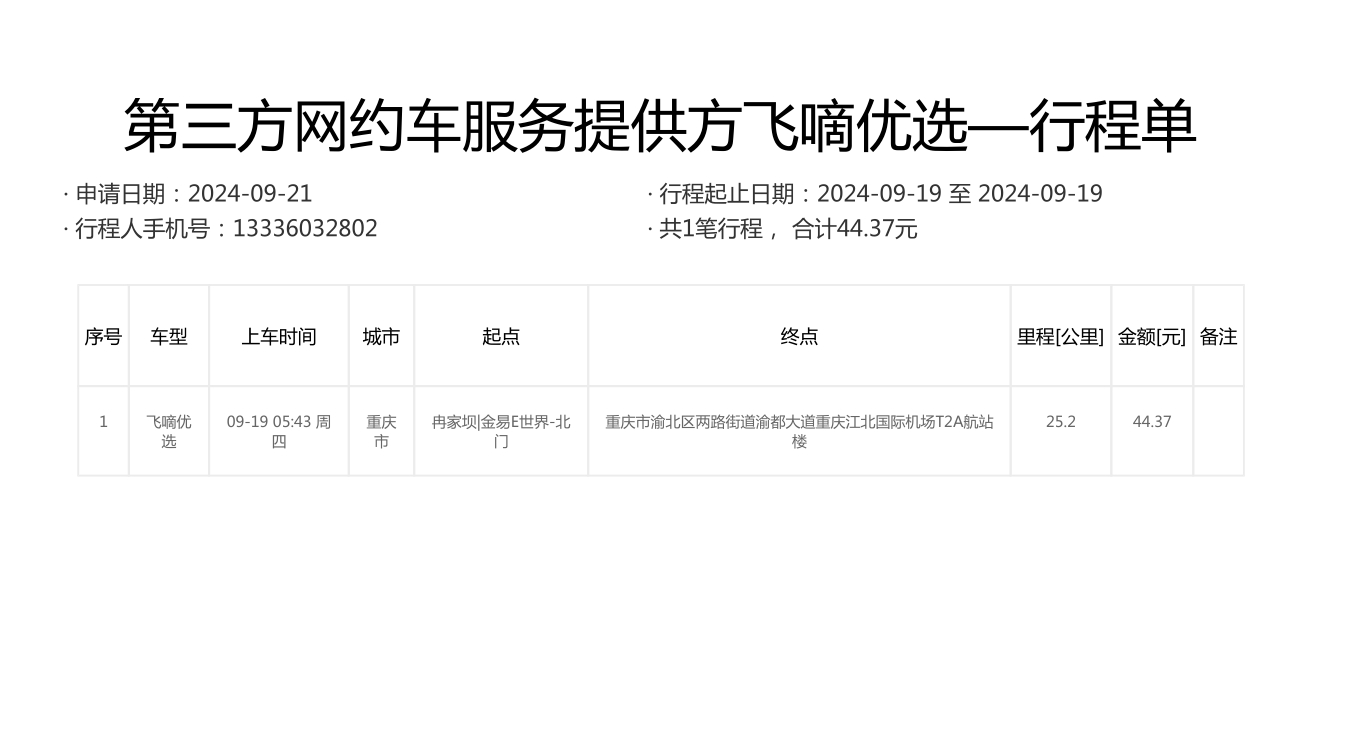Select the 行程起止日期 date range line
This screenshot has height=745, width=1359.
[875, 194]
